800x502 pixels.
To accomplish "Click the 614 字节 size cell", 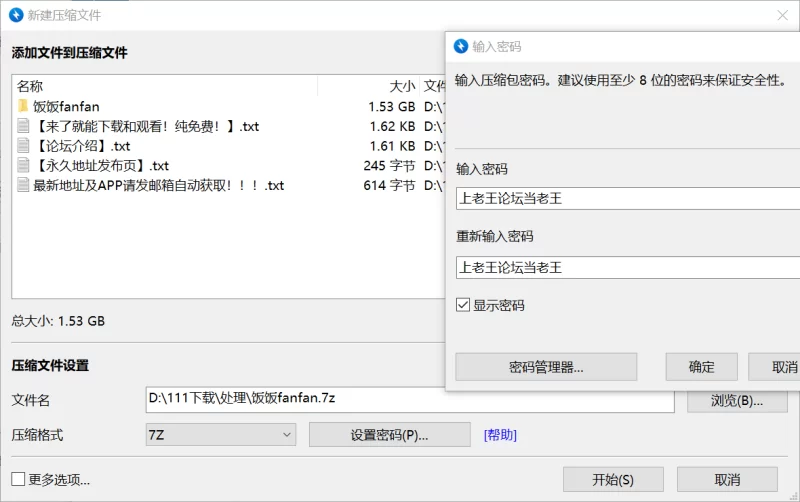I will [389, 185].
